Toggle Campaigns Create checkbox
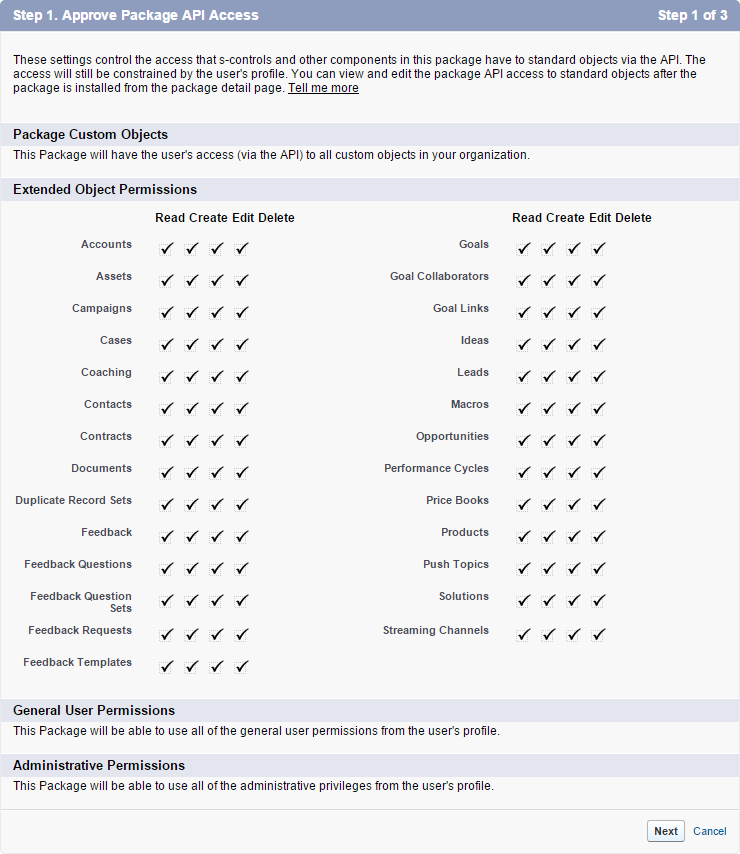 tap(192, 313)
